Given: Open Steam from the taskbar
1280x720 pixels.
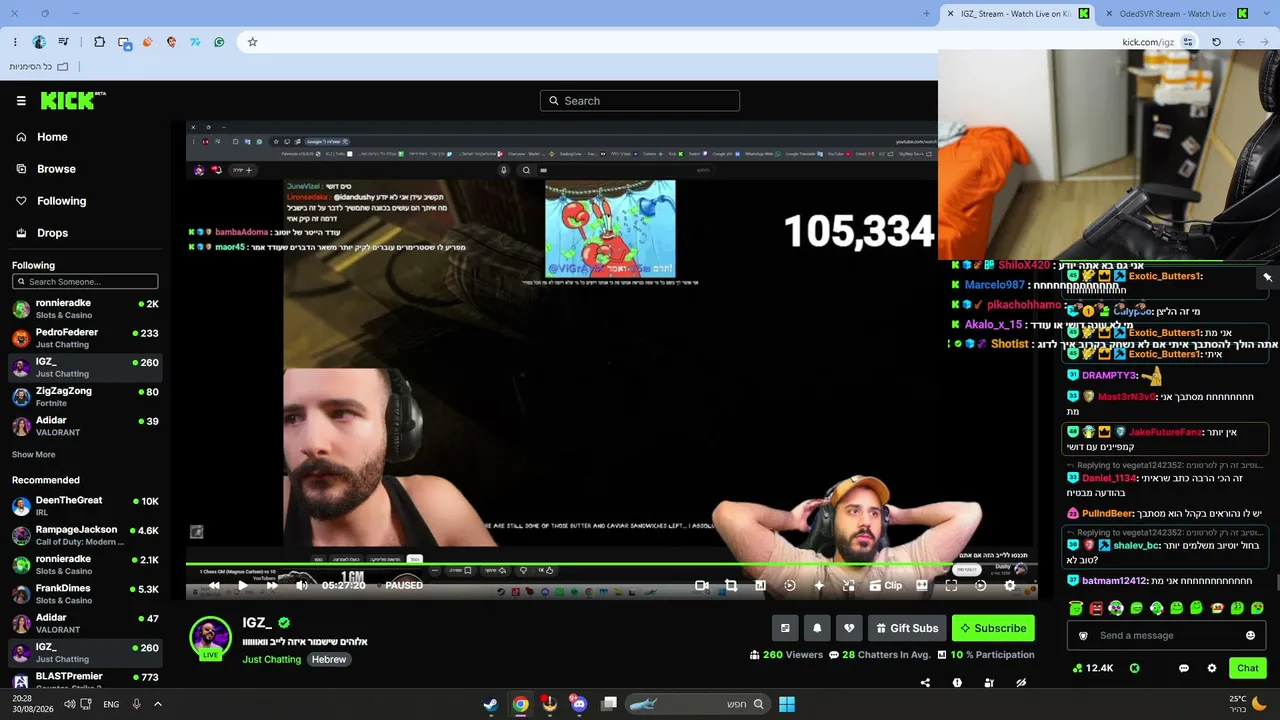Looking at the screenshot, I should (491, 704).
